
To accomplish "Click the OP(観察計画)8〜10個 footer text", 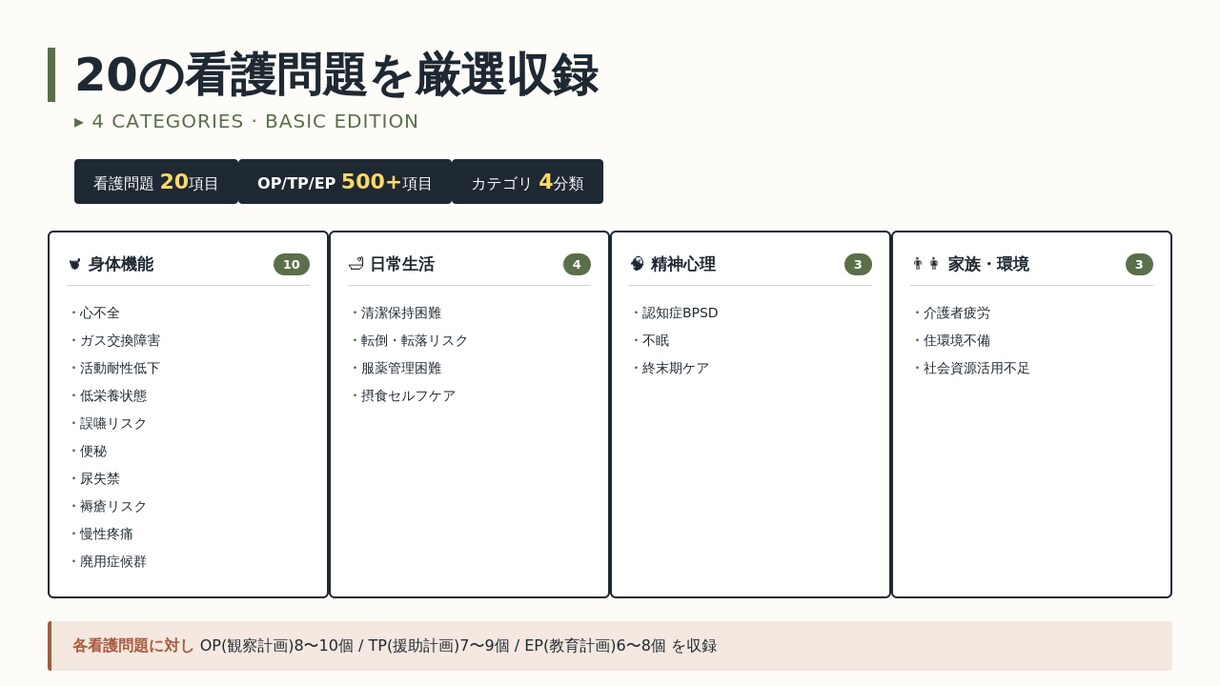I will pos(277,646).
